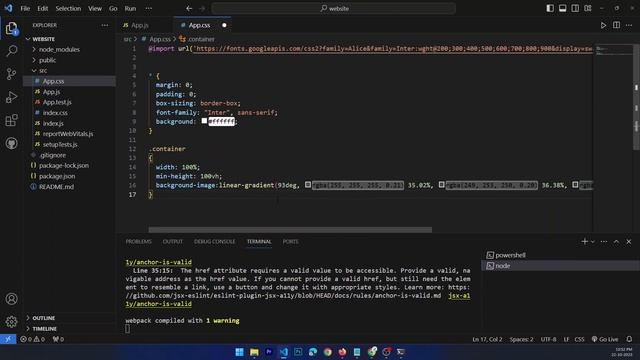Close the terminal panel
Image resolution: width=640 pixels, height=360 pixels.
pyautogui.click(x=629, y=242)
